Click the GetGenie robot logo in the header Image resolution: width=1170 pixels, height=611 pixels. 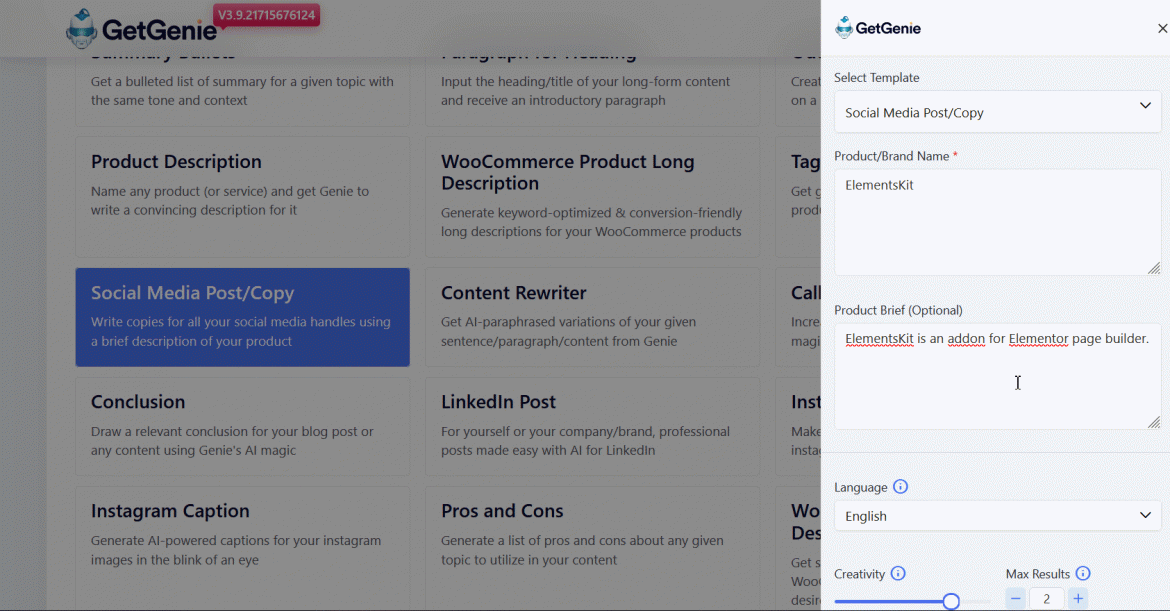tap(82, 30)
